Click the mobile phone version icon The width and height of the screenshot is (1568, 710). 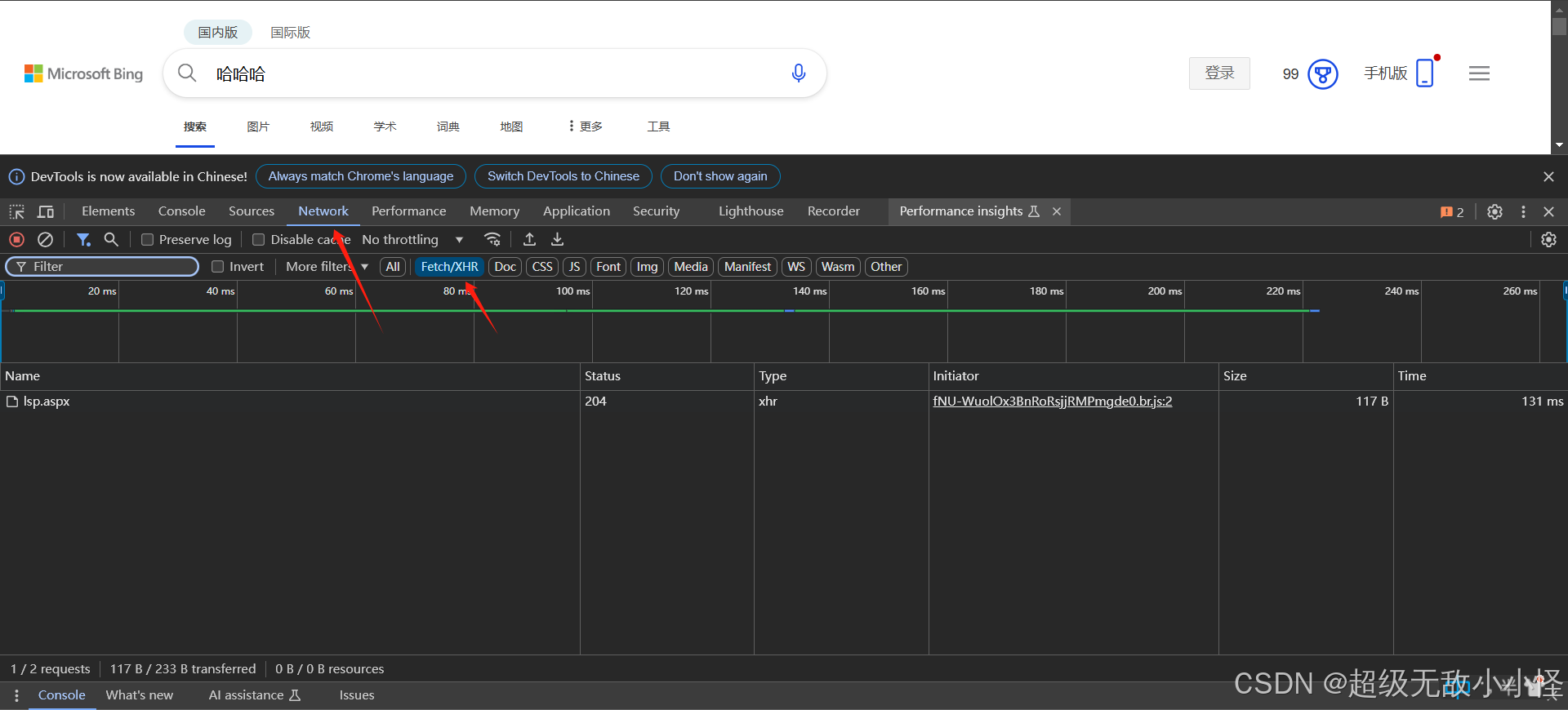[1425, 73]
